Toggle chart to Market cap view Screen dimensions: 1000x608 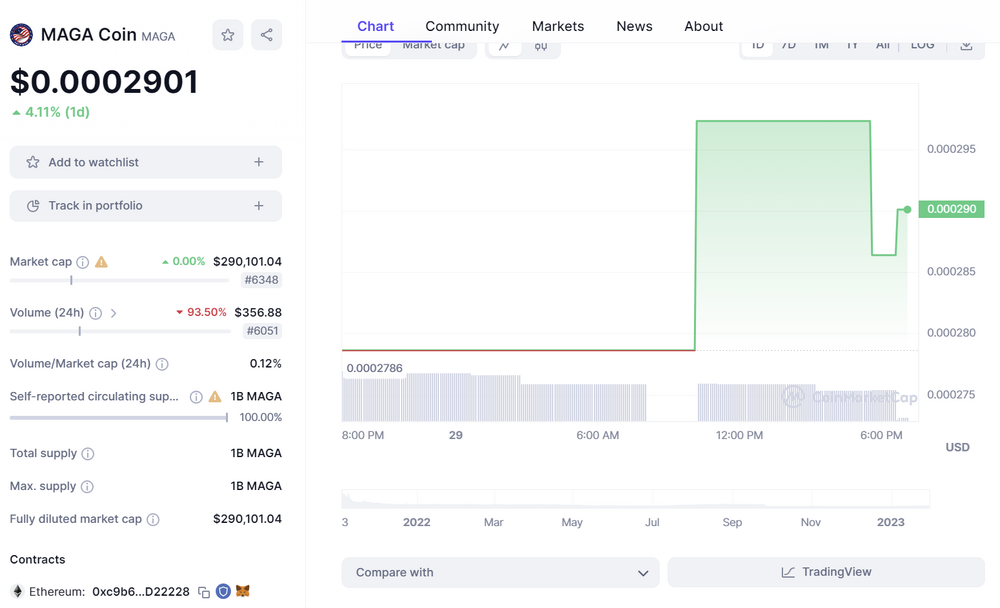(433, 46)
